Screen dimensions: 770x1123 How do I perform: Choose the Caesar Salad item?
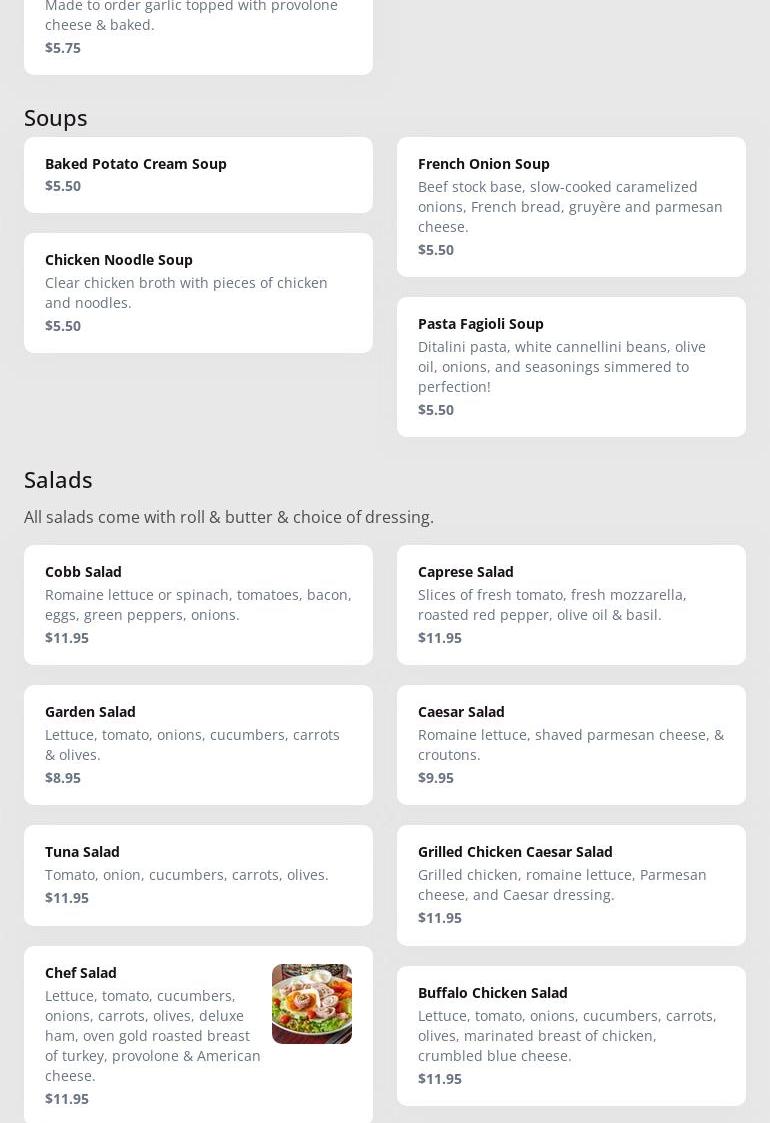(x=571, y=745)
